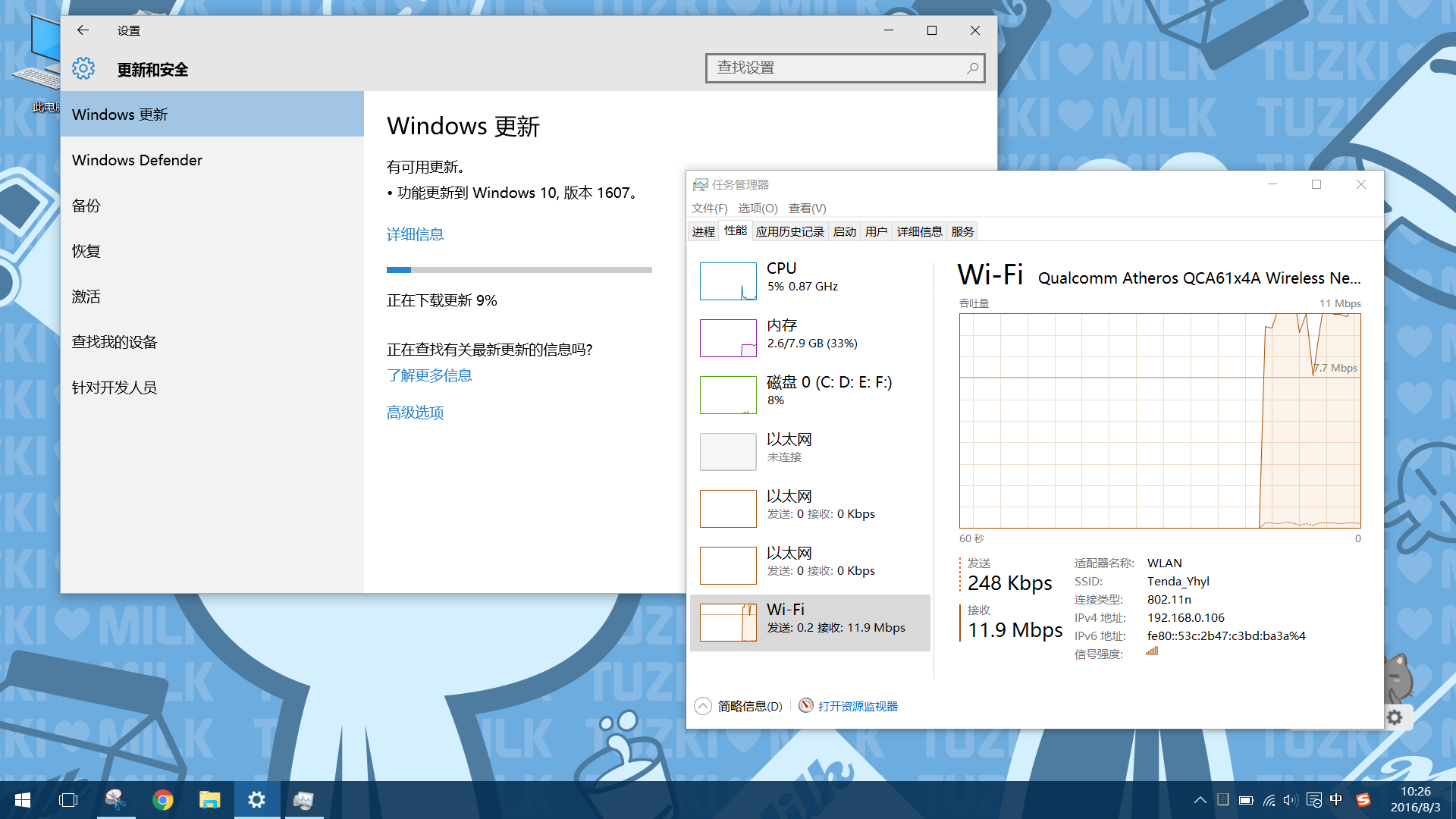This screenshot has width=1456, height=819.
Task: Open Task View from the taskbar
Action: [x=68, y=800]
